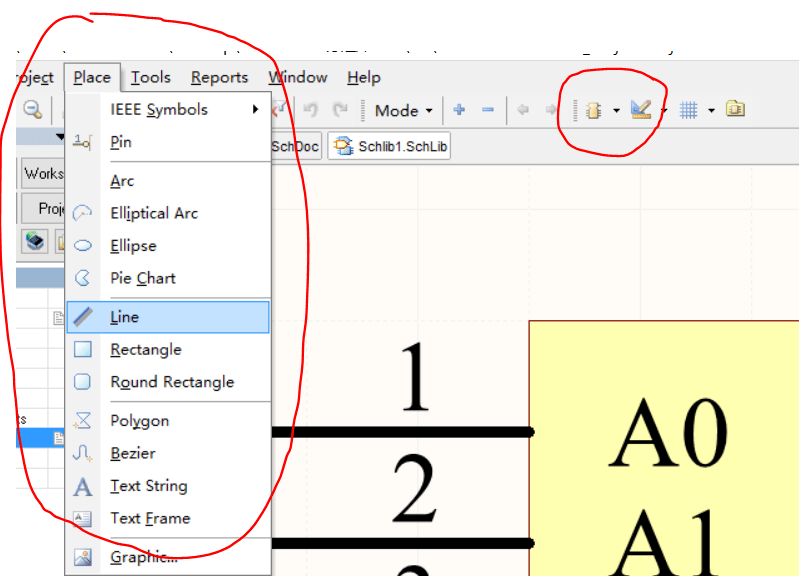Click pin number 2 label

(415, 489)
